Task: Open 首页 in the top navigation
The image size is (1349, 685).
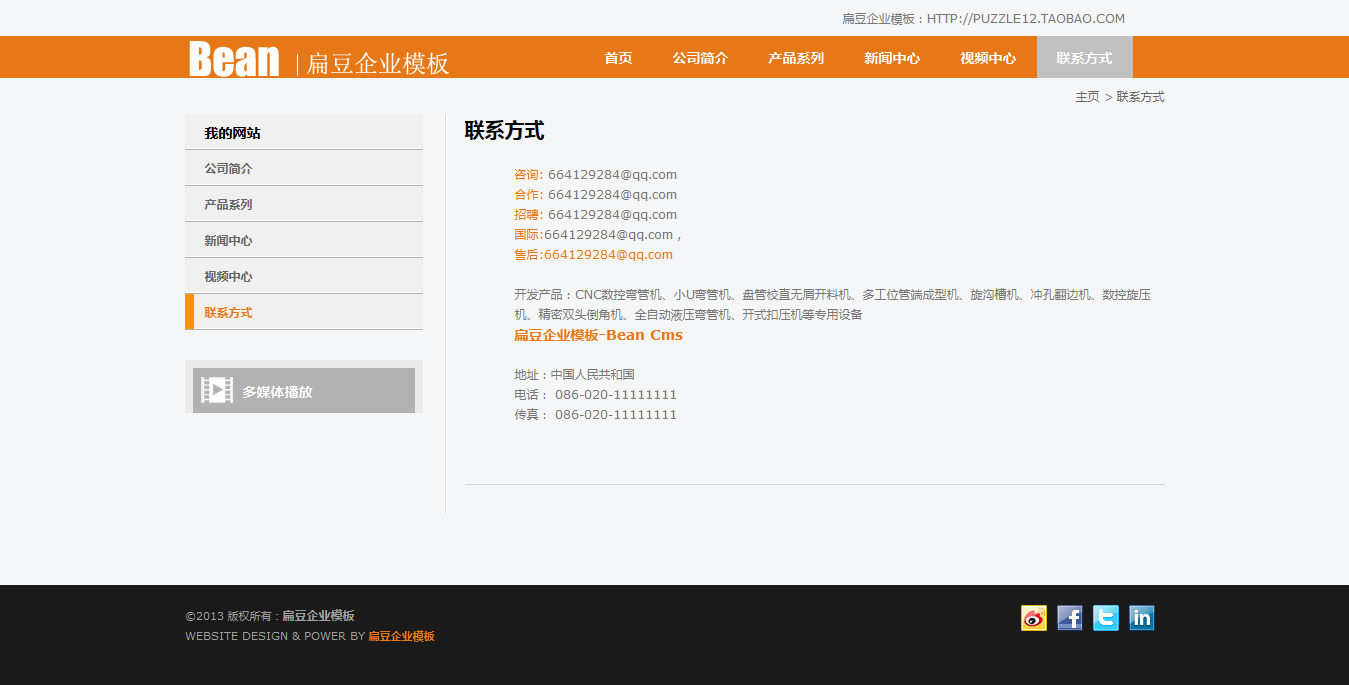Action: point(618,58)
